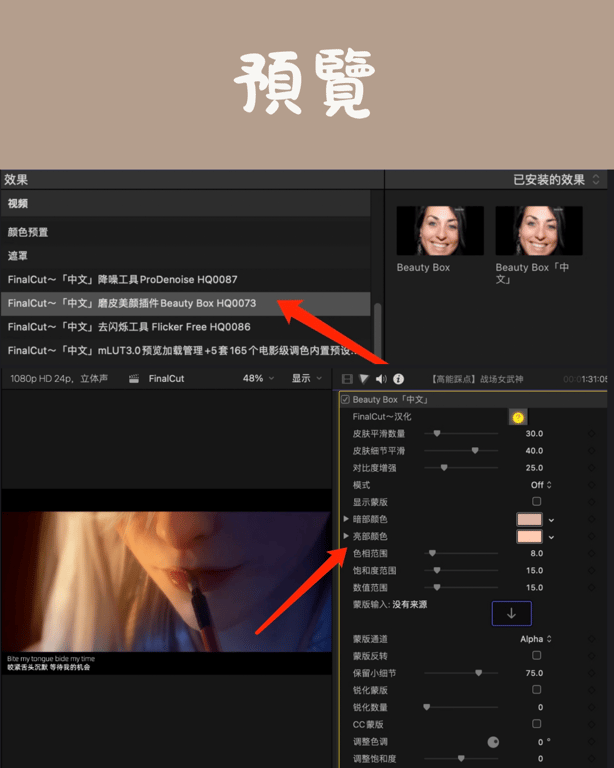Select the ProDenoise HQ0087 category
Screen dimensions: 614x768
pos(185,280)
